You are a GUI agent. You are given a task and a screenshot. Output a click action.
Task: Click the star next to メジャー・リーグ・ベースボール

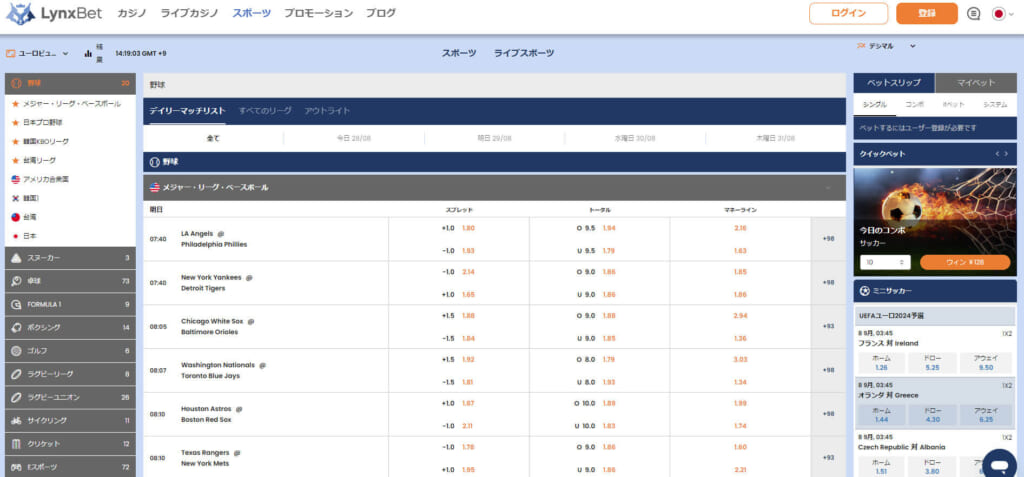(x=16, y=104)
